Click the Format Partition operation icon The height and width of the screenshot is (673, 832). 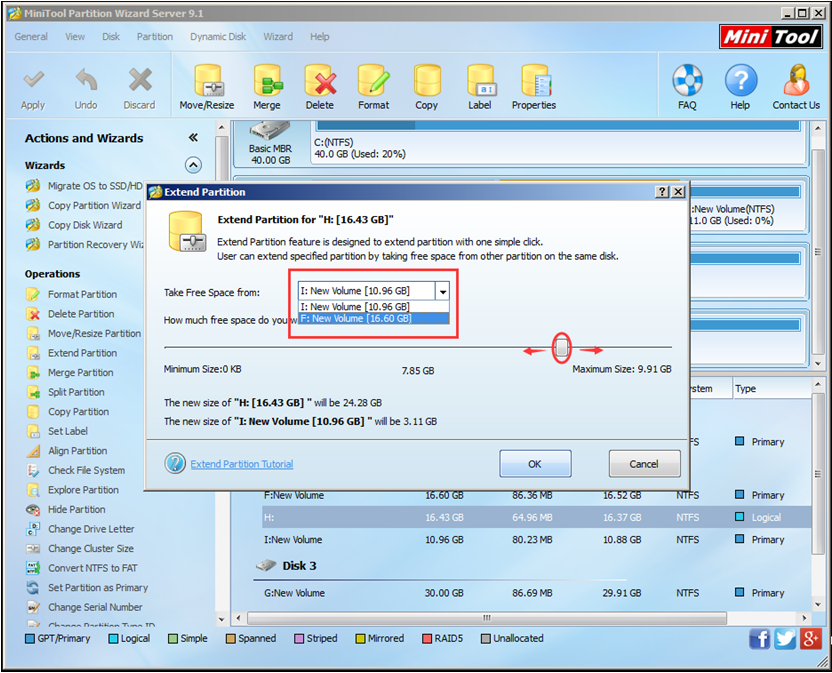pyautogui.click(x=33, y=295)
